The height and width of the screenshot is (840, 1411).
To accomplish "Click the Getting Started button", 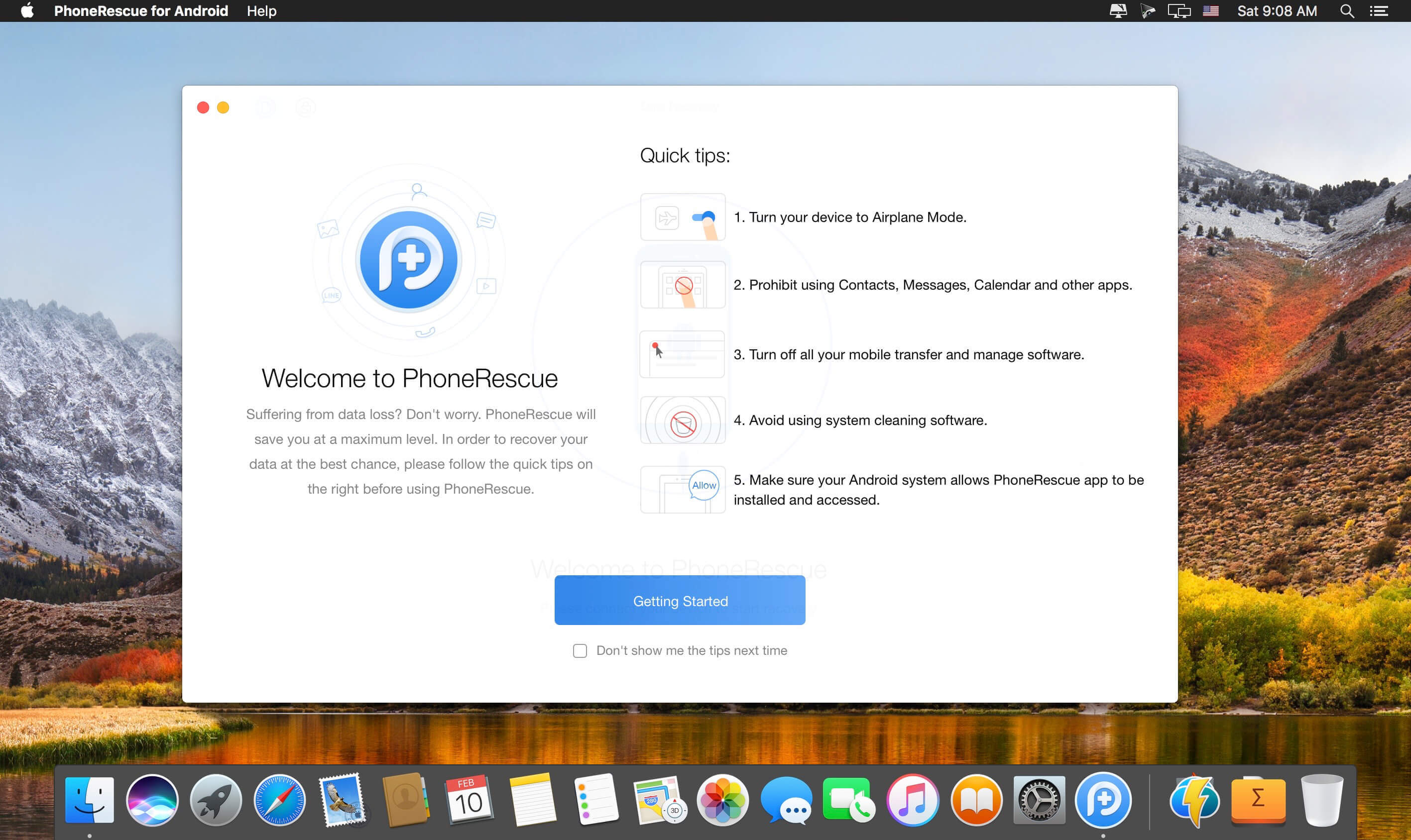I will click(x=680, y=600).
